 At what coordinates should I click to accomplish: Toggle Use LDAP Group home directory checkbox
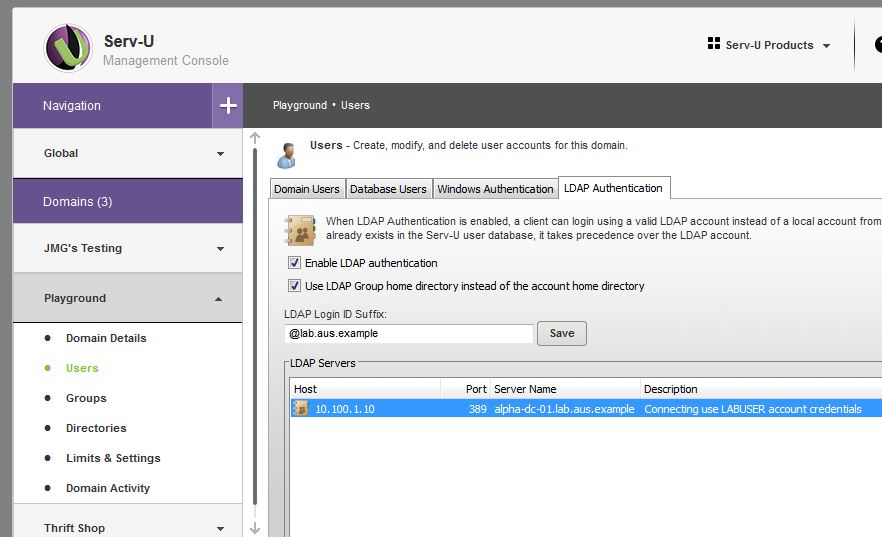294,286
